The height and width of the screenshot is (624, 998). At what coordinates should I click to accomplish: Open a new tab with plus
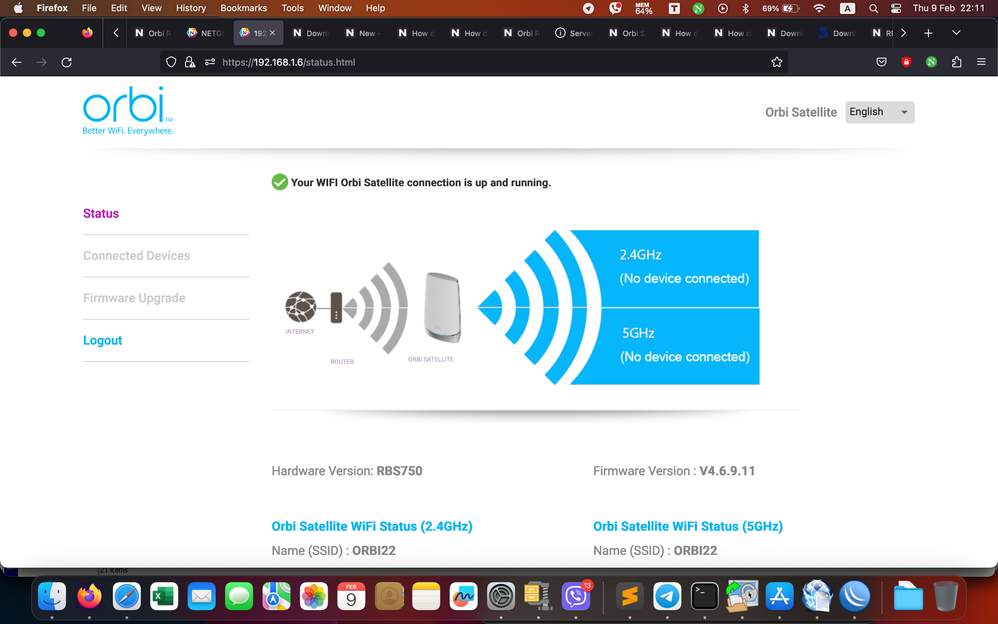[x=928, y=32]
